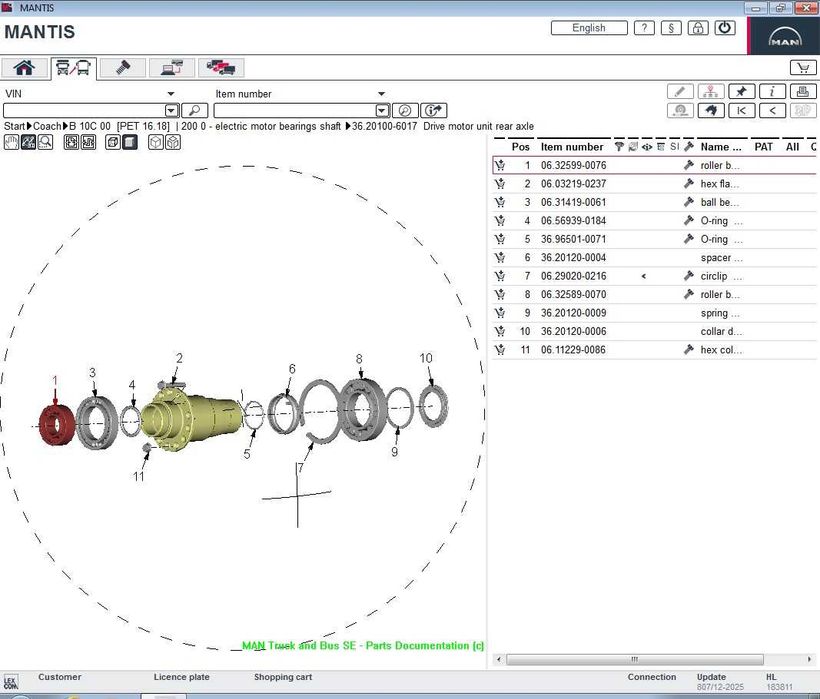This screenshot has height=699, width=820.
Task: Open the bolt parts tab
Action: [123, 68]
